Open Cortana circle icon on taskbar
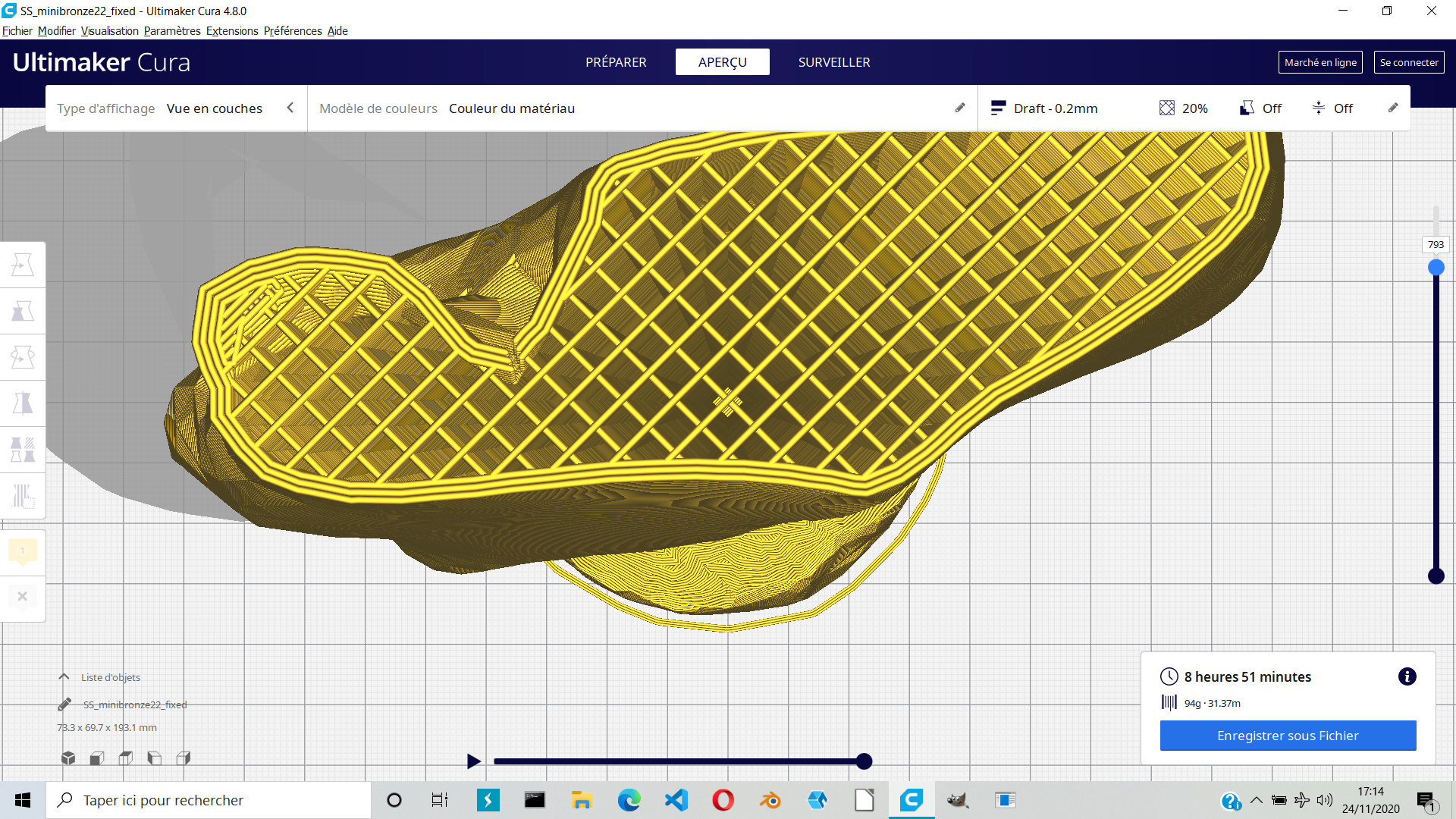 coord(394,800)
